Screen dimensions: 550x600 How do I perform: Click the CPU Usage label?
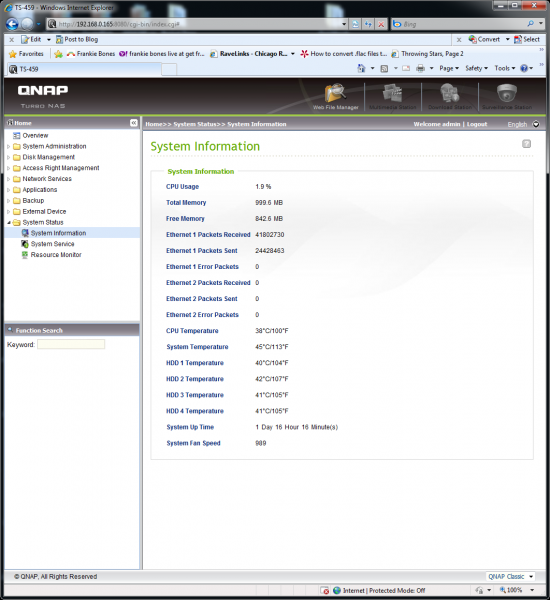pos(182,187)
